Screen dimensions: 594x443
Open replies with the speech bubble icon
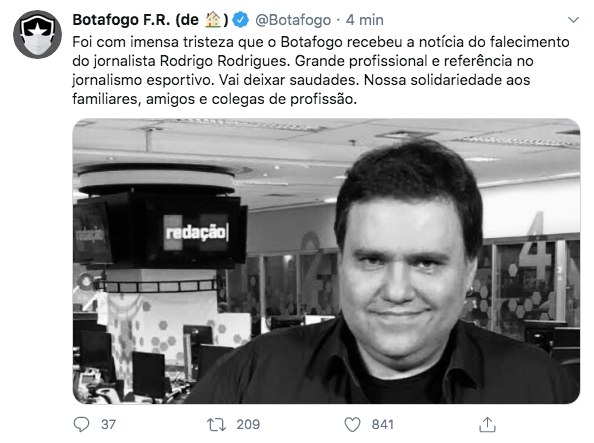click(81, 424)
